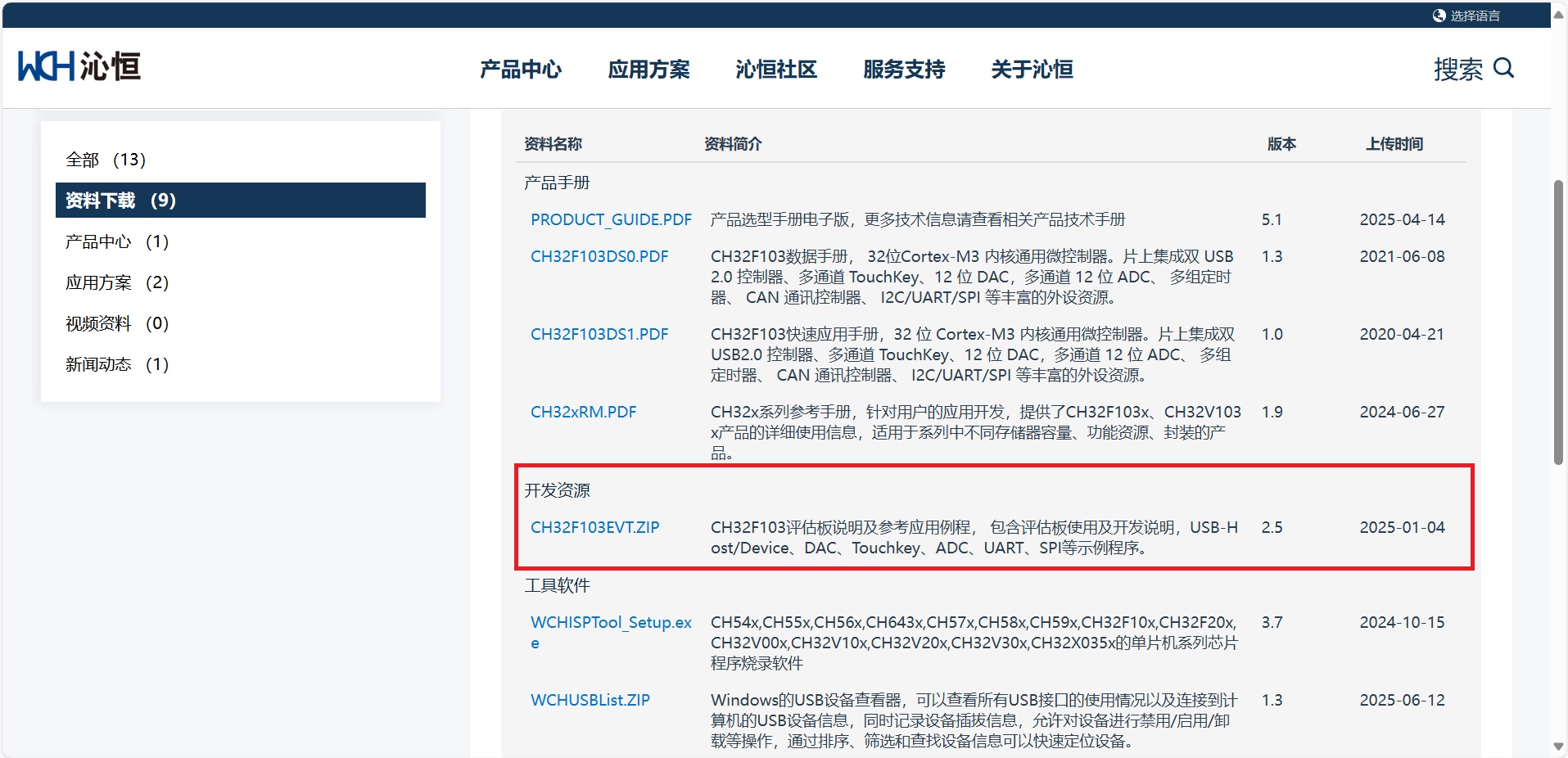Screen dimensions: 1568x758
Task: Click the 资料名称 column header
Action: coord(553,144)
